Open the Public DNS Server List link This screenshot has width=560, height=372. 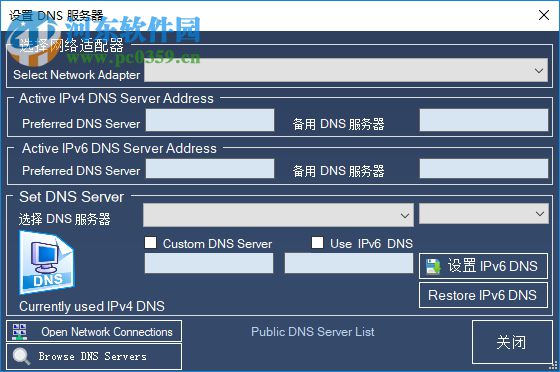312,332
